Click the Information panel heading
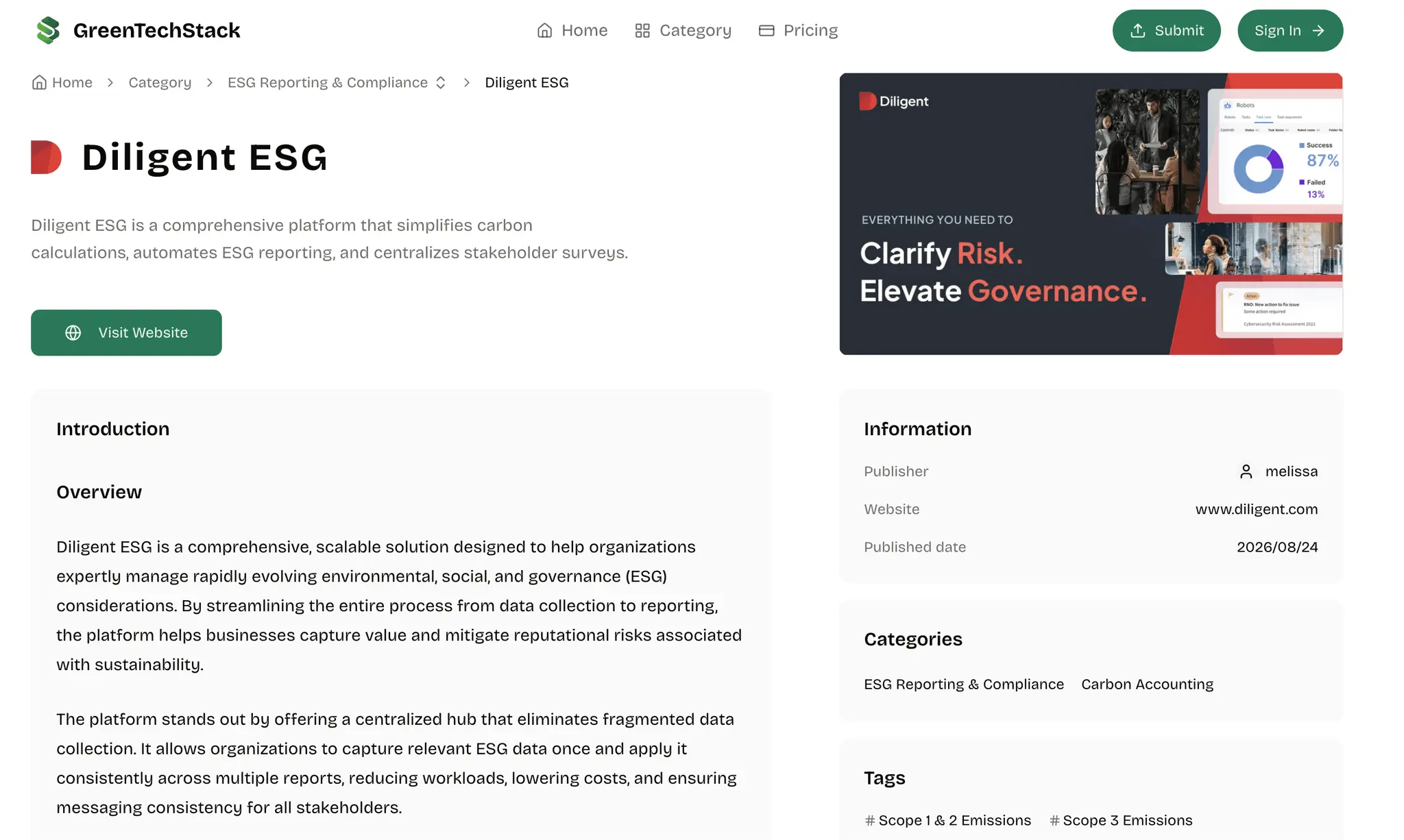 tap(917, 429)
